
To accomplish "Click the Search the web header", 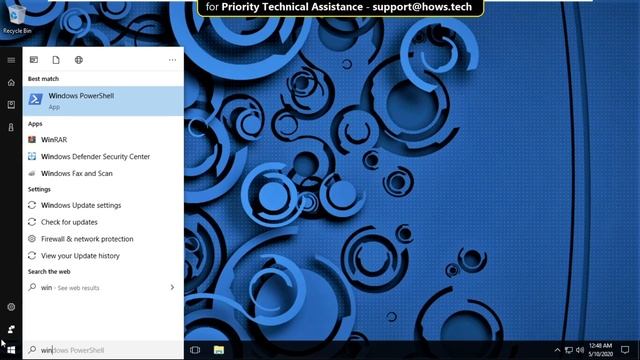I will click(x=49, y=271).
